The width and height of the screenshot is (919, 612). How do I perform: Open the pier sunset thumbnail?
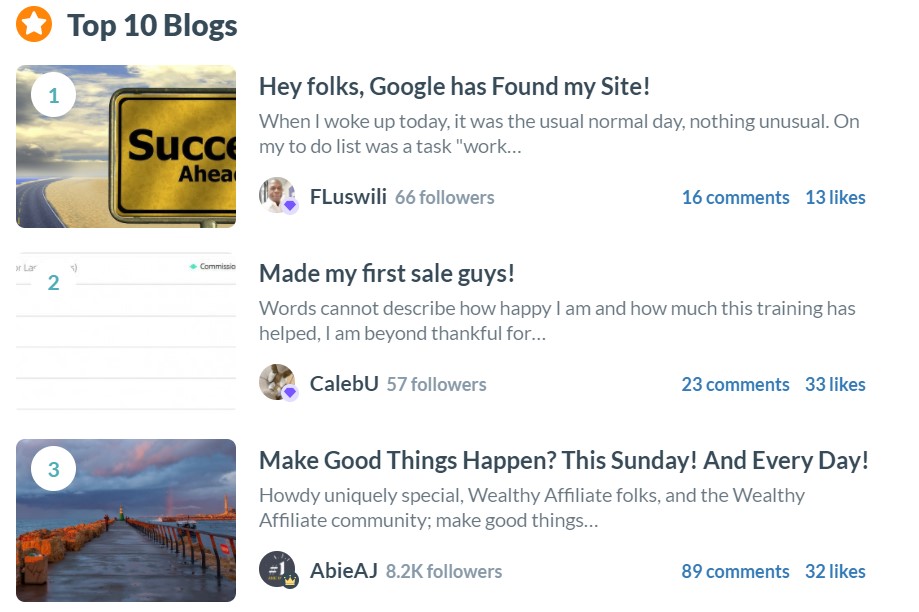click(x=126, y=521)
